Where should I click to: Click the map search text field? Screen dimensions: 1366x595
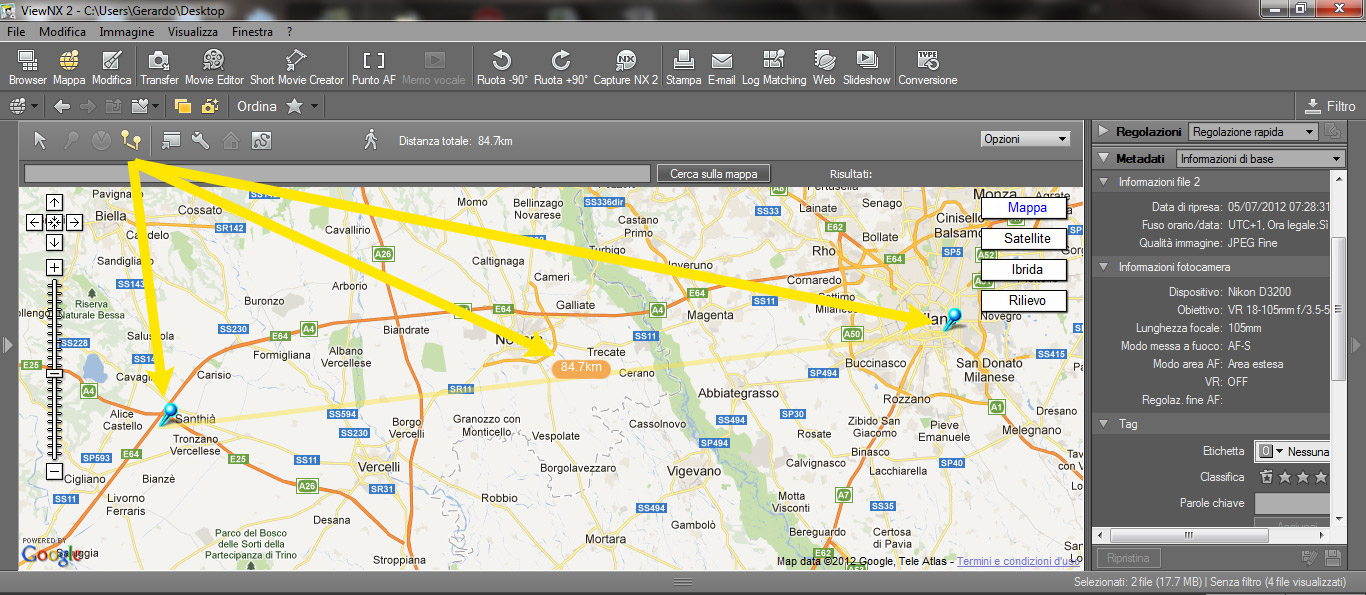pos(337,173)
